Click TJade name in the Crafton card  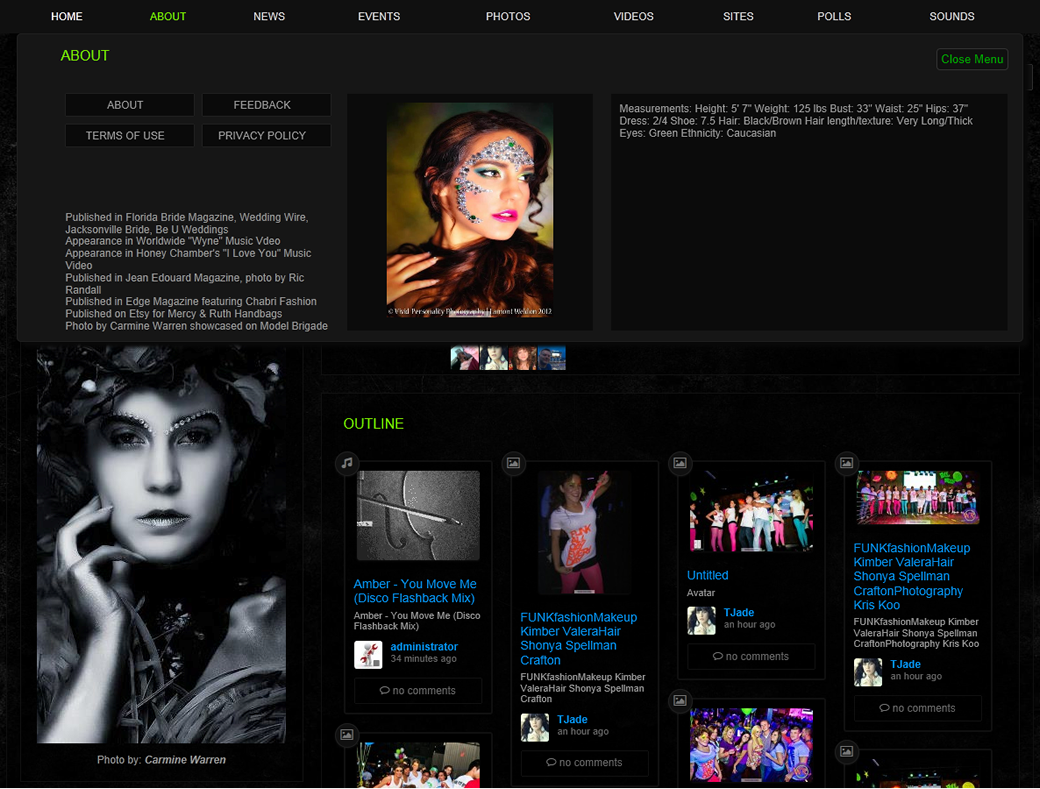pos(572,719)
